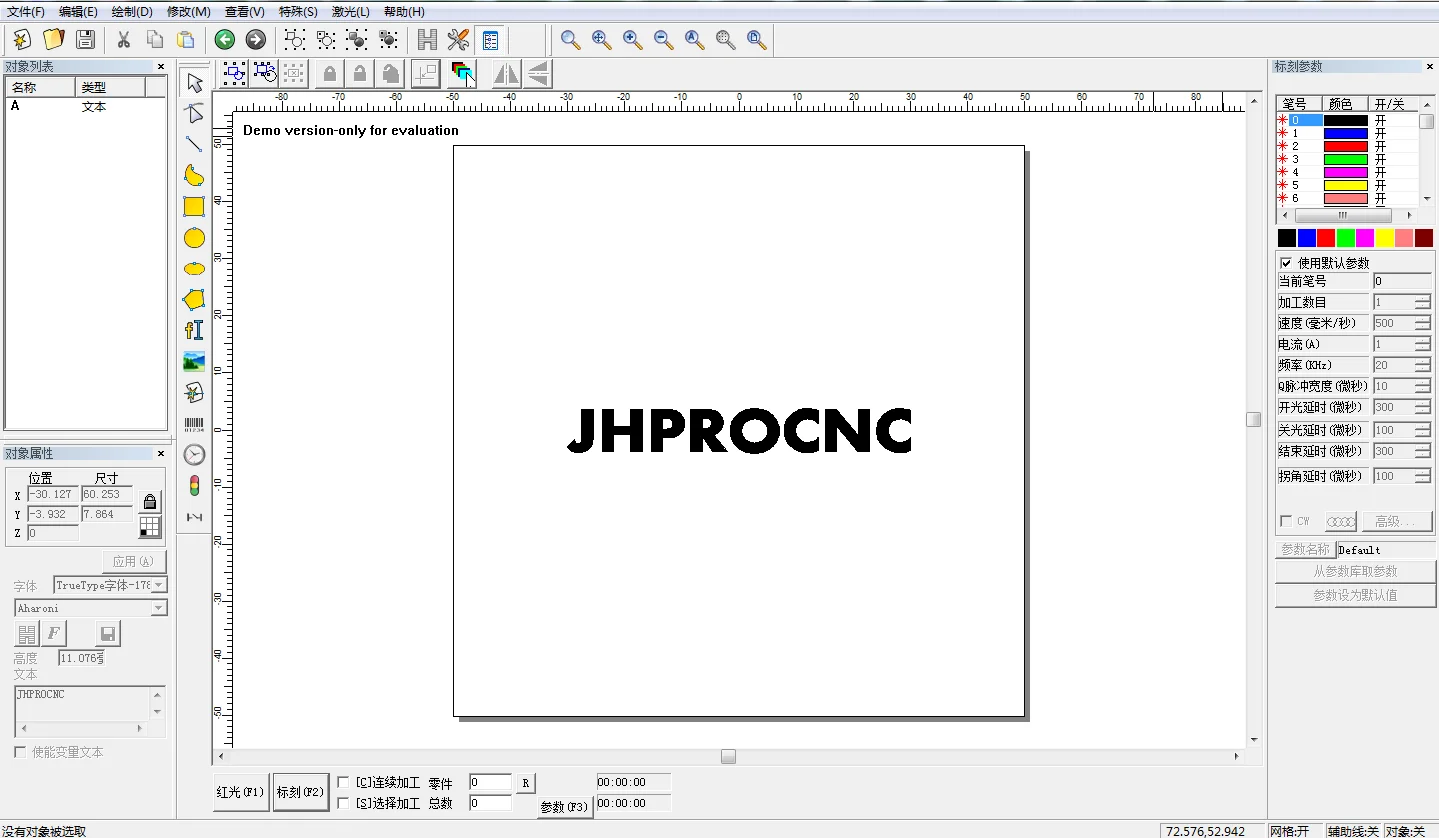Click the horizontal mirror icon
This screenshot has height=838, width=1439.
(507, 73)
